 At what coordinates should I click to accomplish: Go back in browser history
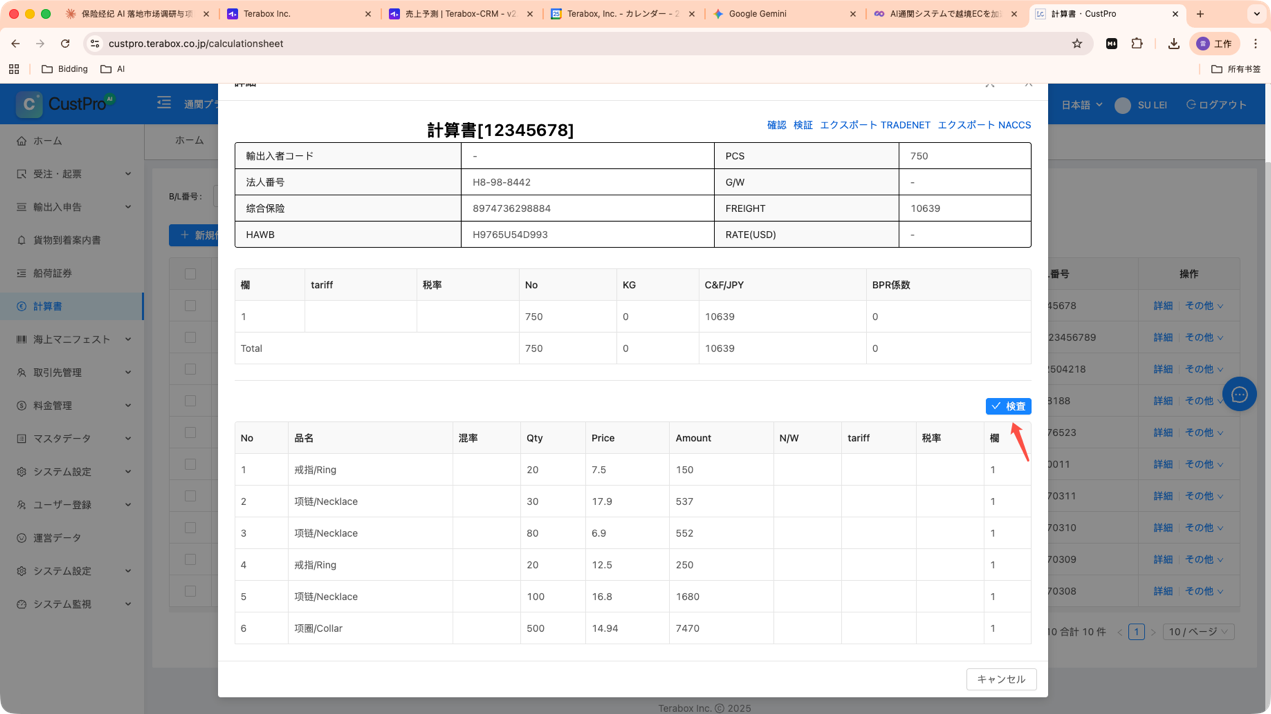tap(15, 44)
